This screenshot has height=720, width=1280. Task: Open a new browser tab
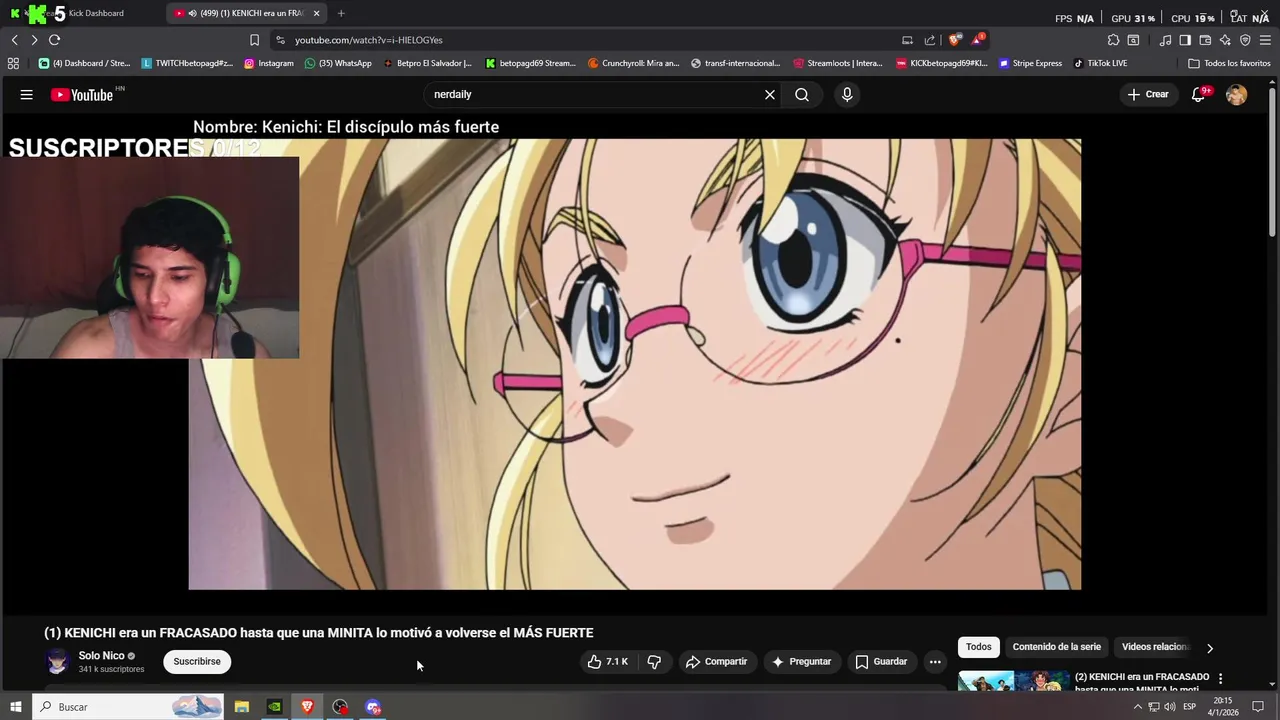coord(341,13)
